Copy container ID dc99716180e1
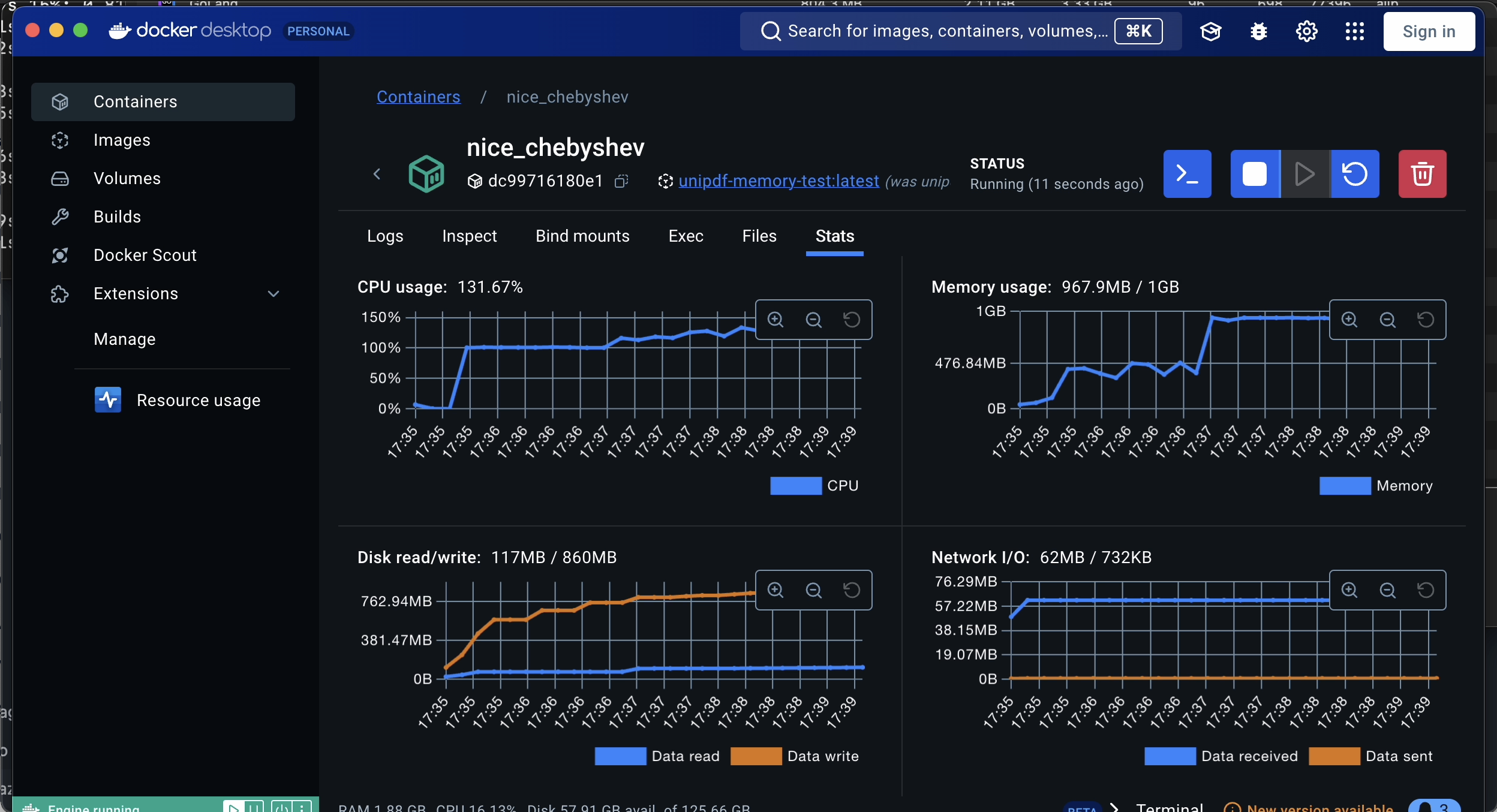This screenshot has width=1497, height=812. pyautogui.click(x=621, y=181)
